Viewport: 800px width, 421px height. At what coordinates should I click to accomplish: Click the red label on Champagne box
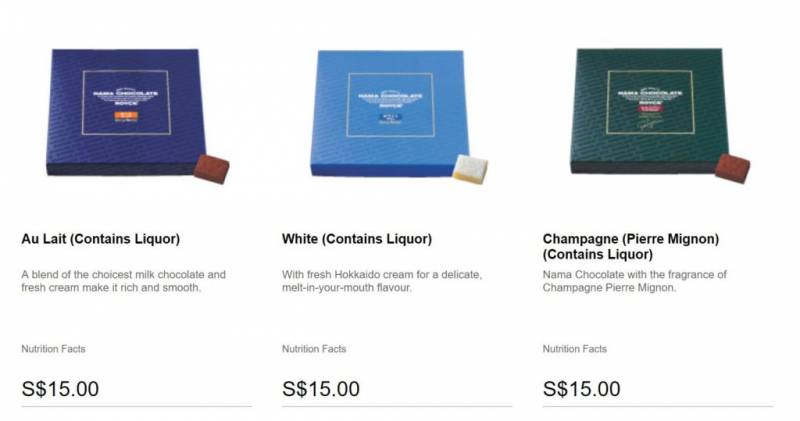coord(649,108)
